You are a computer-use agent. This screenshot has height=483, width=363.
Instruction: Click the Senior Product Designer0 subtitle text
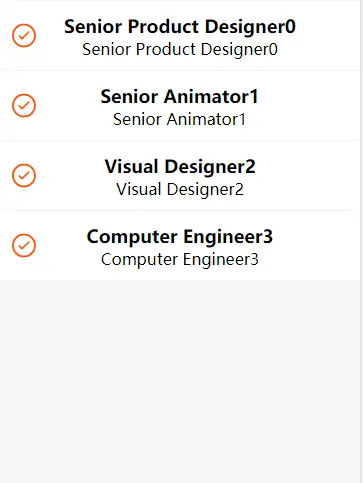coord(180,50)
